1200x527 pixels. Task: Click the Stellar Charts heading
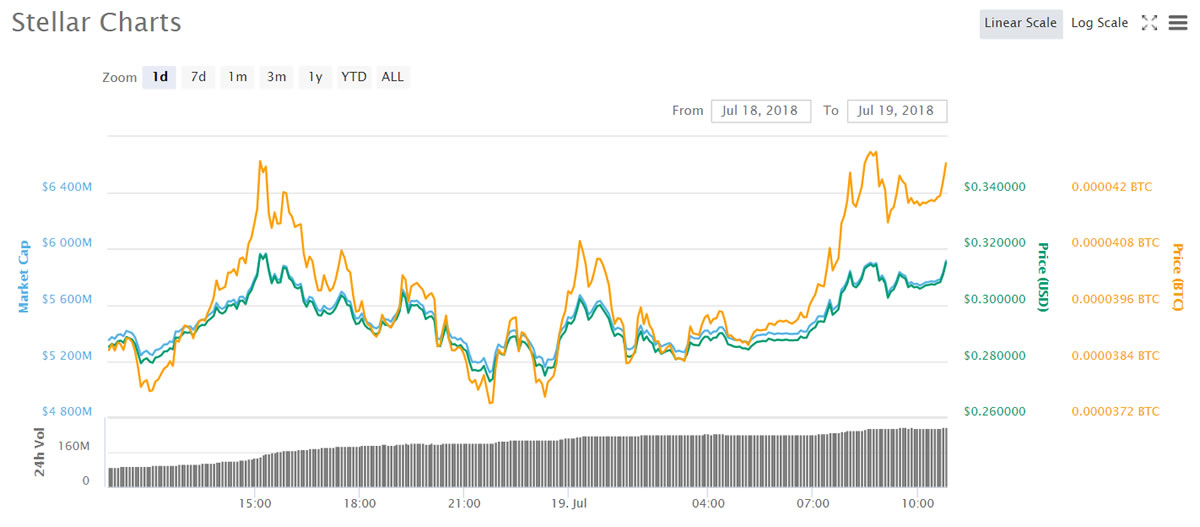click(x=97, y=22)
